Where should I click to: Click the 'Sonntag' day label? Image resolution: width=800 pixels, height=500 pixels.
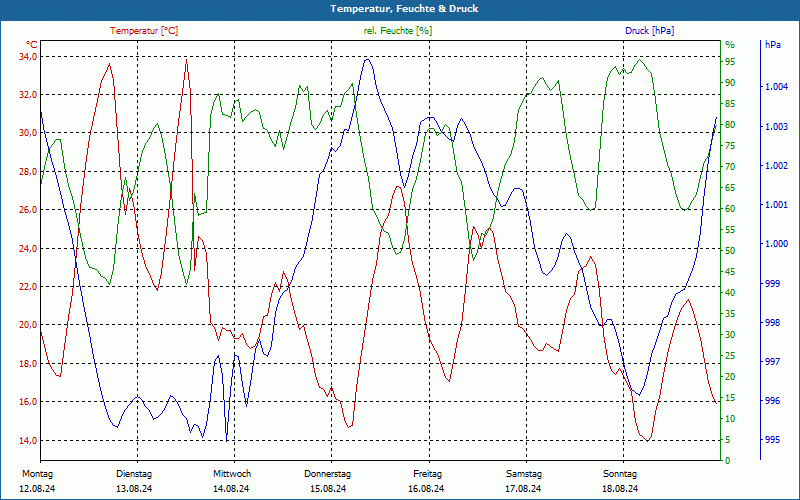620,474
